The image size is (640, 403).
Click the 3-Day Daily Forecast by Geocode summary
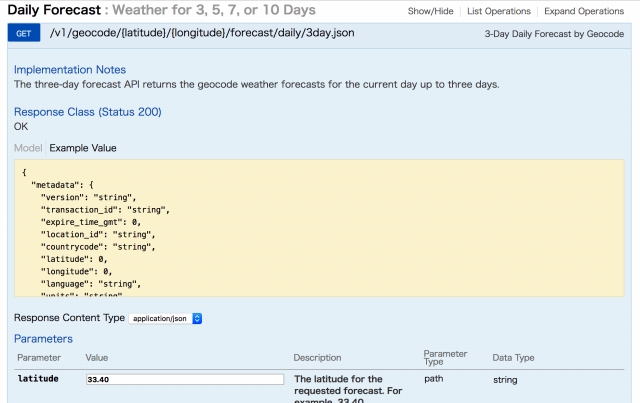click(x=552, y=35)
